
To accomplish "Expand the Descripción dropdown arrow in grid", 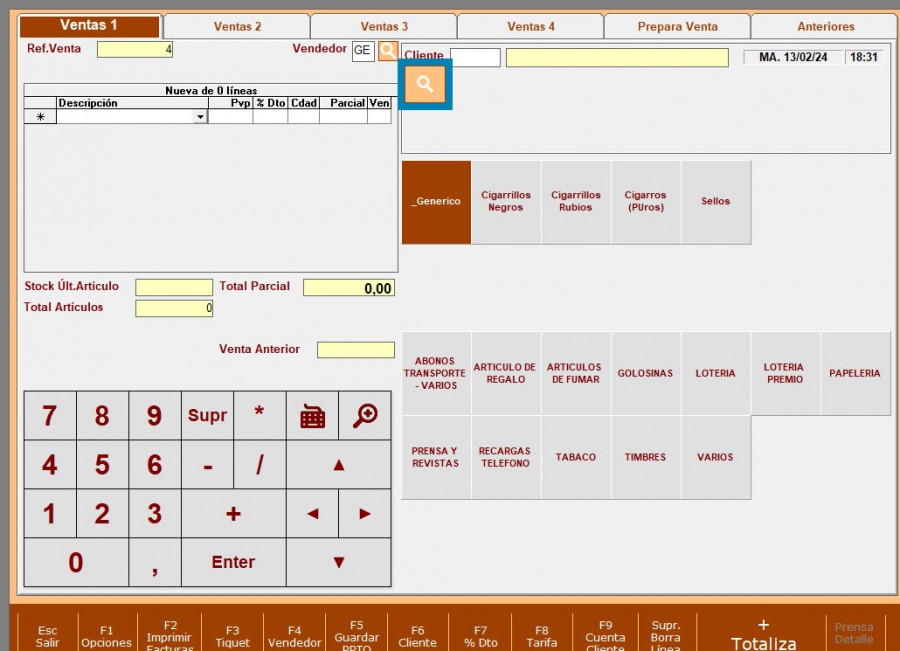I will click(200, 117).
